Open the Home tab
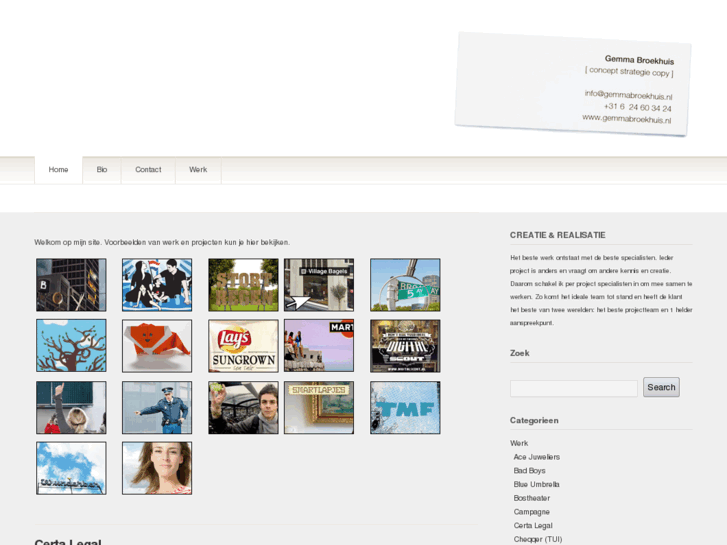Screen dimensions: 727x545 coord(58,170)
